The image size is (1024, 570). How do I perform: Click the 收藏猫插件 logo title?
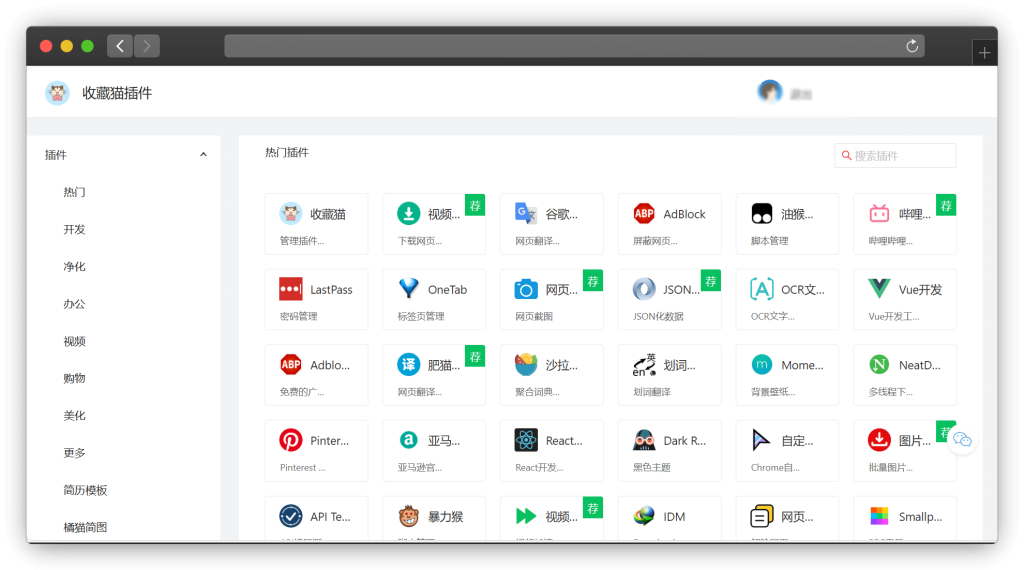click(x=116, y=93)
